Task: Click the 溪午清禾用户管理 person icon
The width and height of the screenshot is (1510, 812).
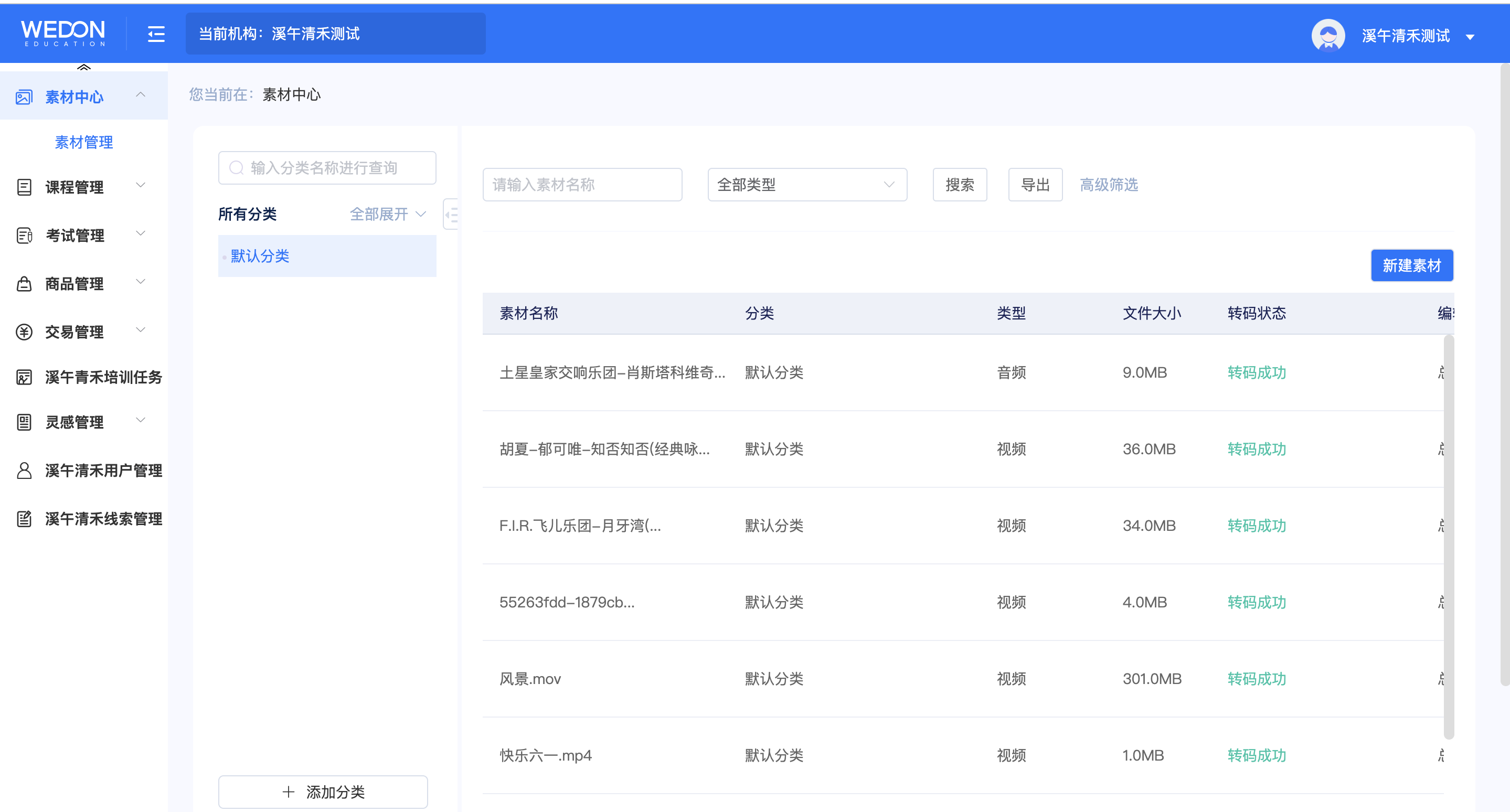Action: pos(24,470)
